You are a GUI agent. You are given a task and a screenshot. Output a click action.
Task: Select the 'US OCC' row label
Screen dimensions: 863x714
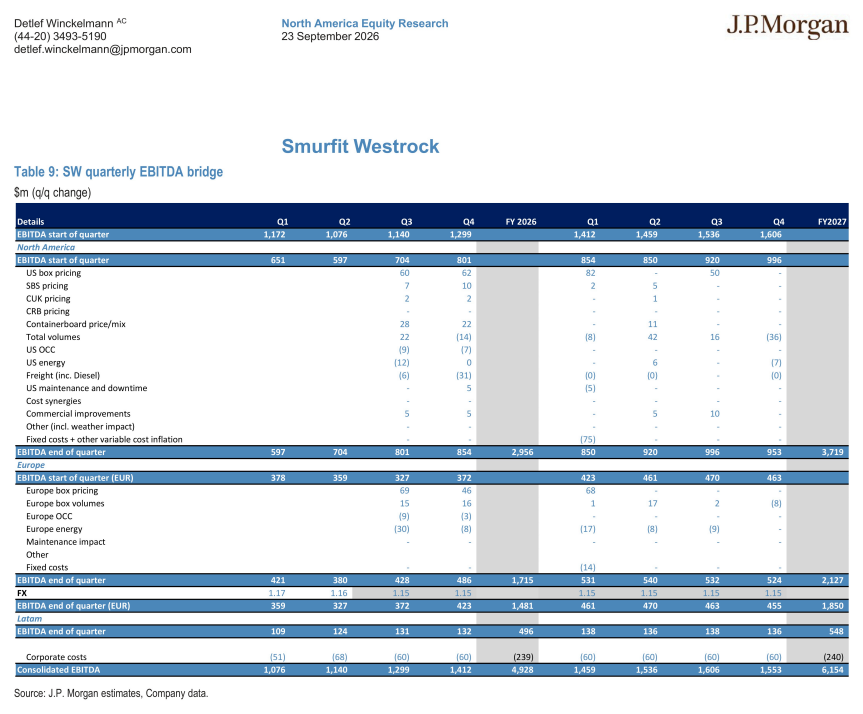[41, 350]
